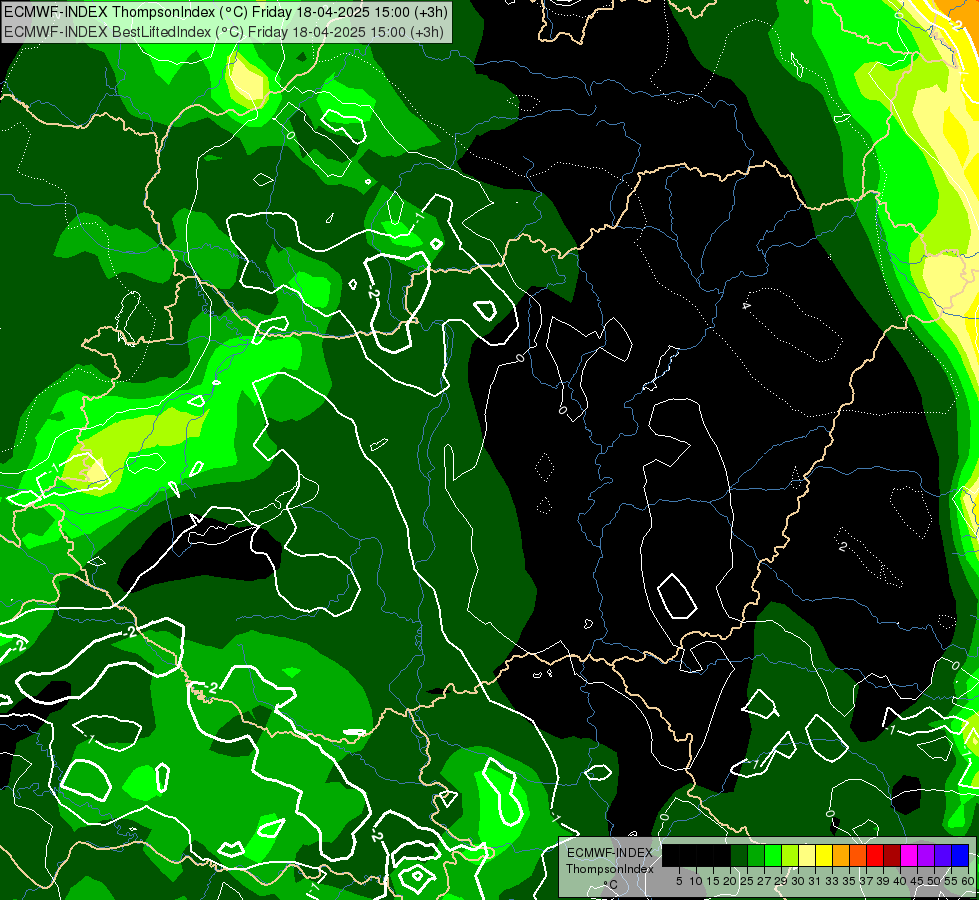Click the legend tick value 60

pyautogui.click(x=968, y=881)
